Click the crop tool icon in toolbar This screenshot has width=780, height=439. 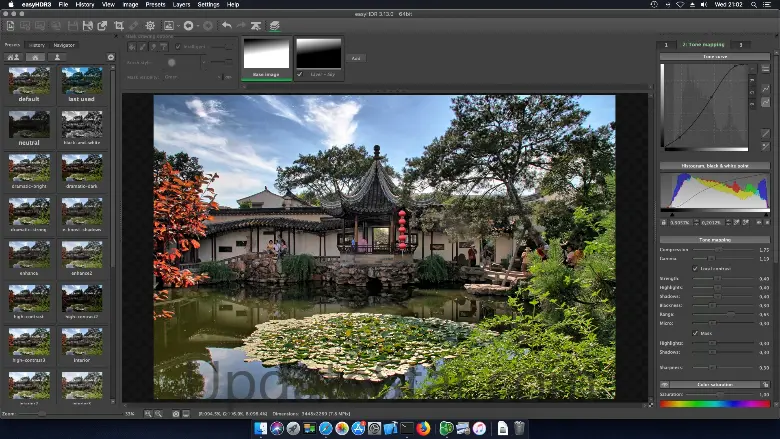(x=119, y=25)
